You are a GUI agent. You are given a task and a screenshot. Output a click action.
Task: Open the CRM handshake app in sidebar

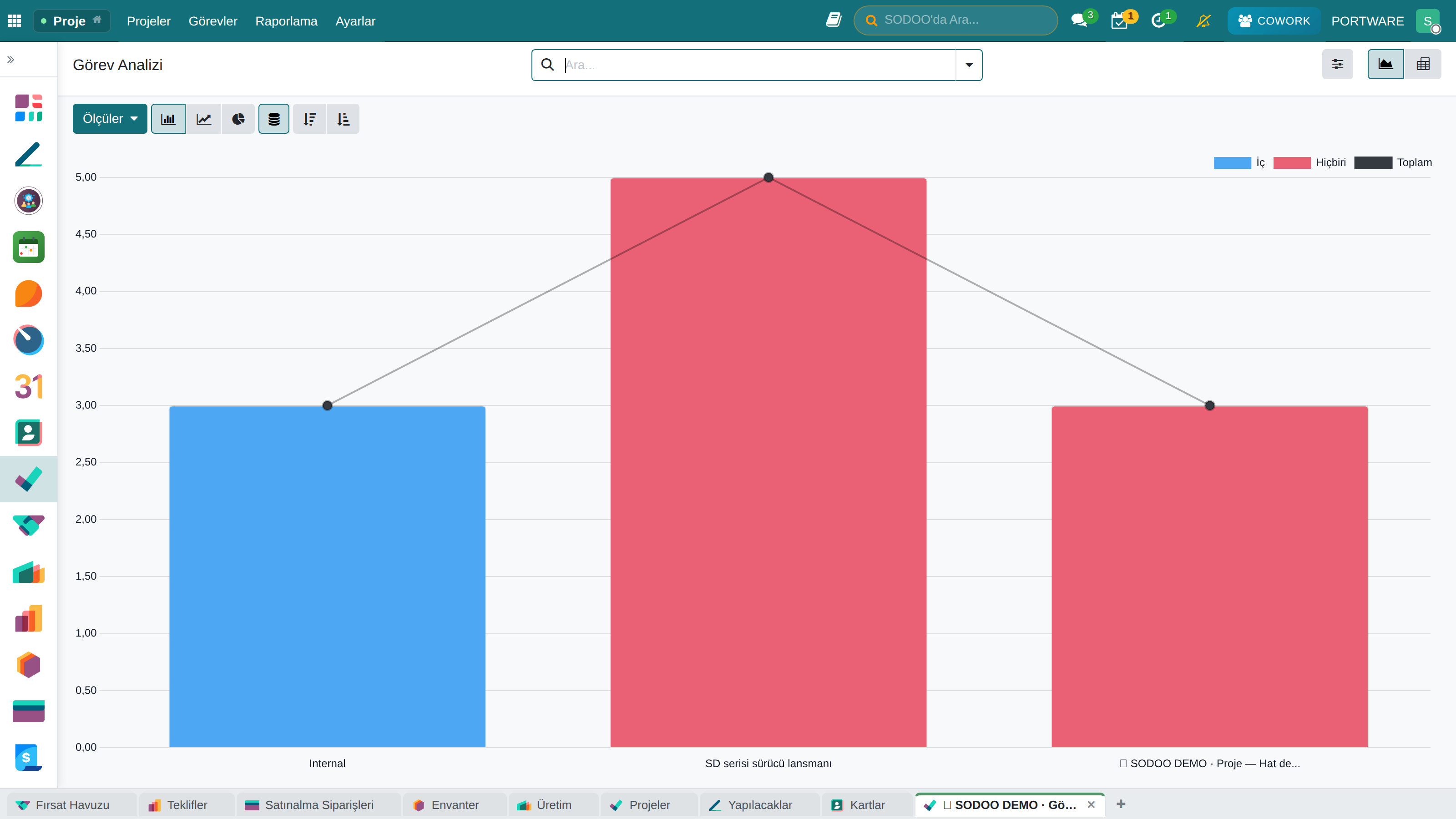coord(29,526)
